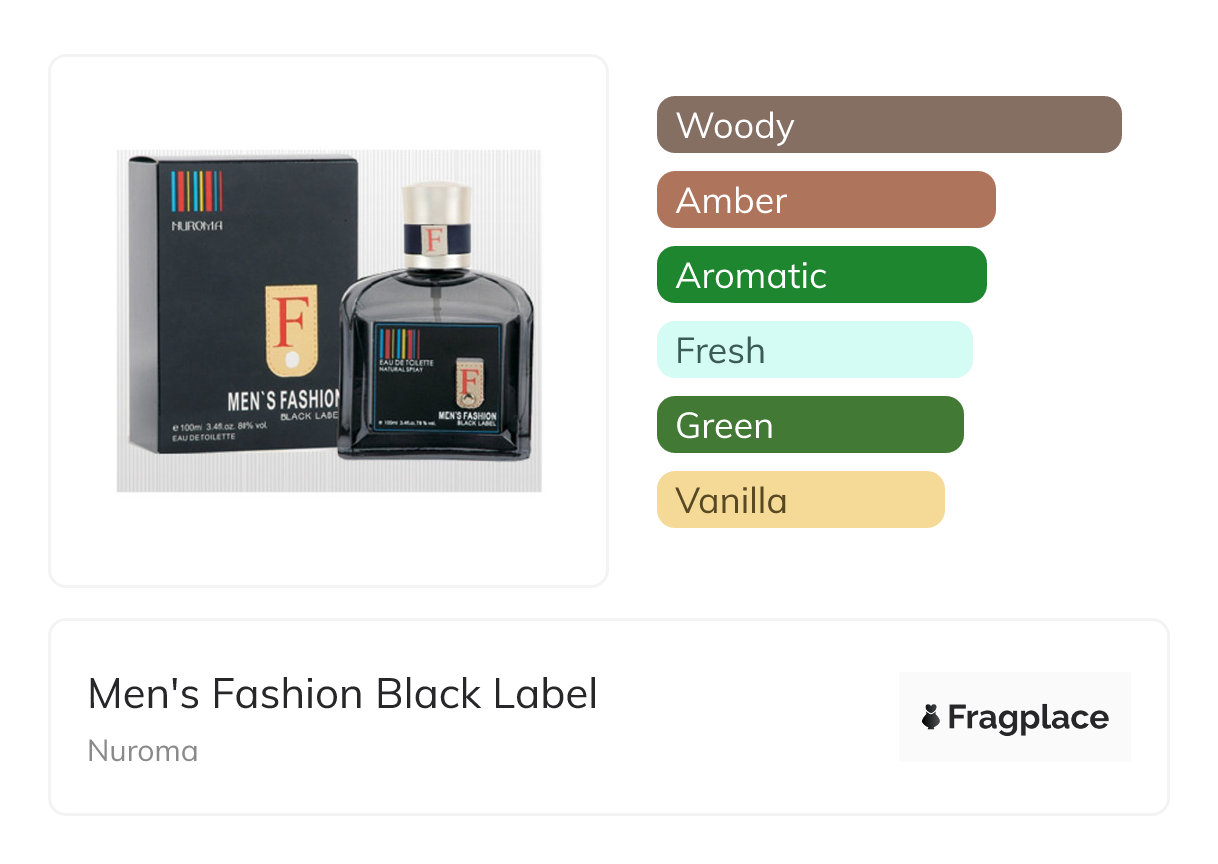Viewport: 1218px width, 864px height.
Task: Open the Nuroma brand link
Action: (143, 751)
